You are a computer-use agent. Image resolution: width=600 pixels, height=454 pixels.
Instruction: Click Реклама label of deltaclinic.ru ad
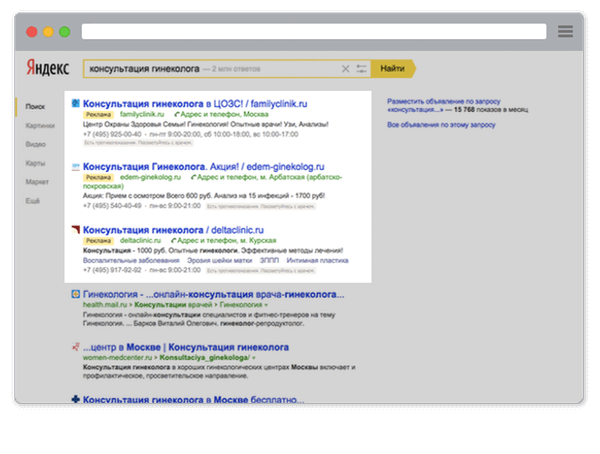[98, 240]
